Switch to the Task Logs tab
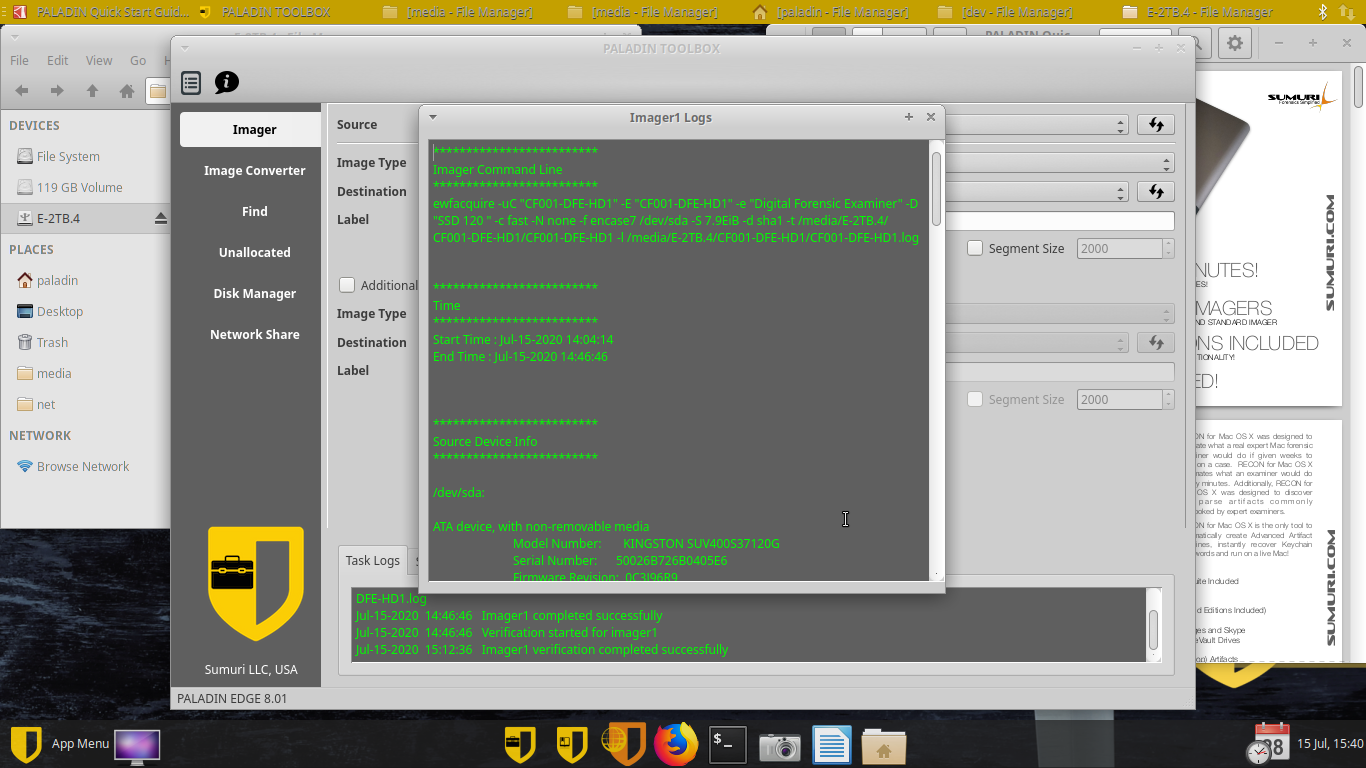Viewport: 1366px width, 768px height. 372,560
